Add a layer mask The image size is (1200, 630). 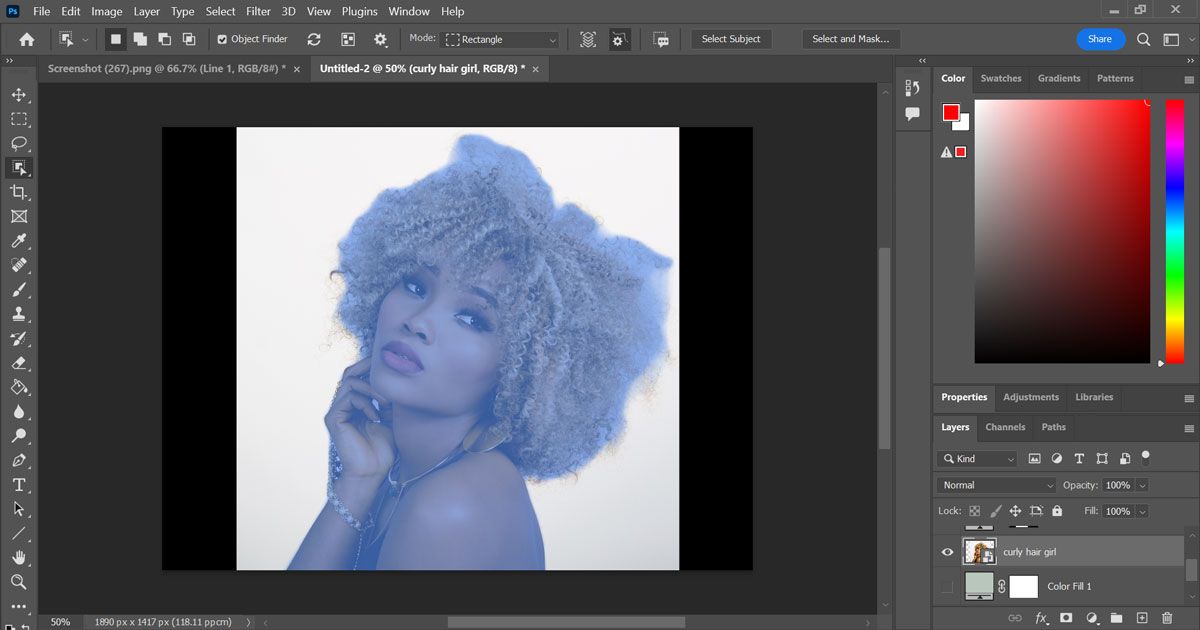[1067, 618]
